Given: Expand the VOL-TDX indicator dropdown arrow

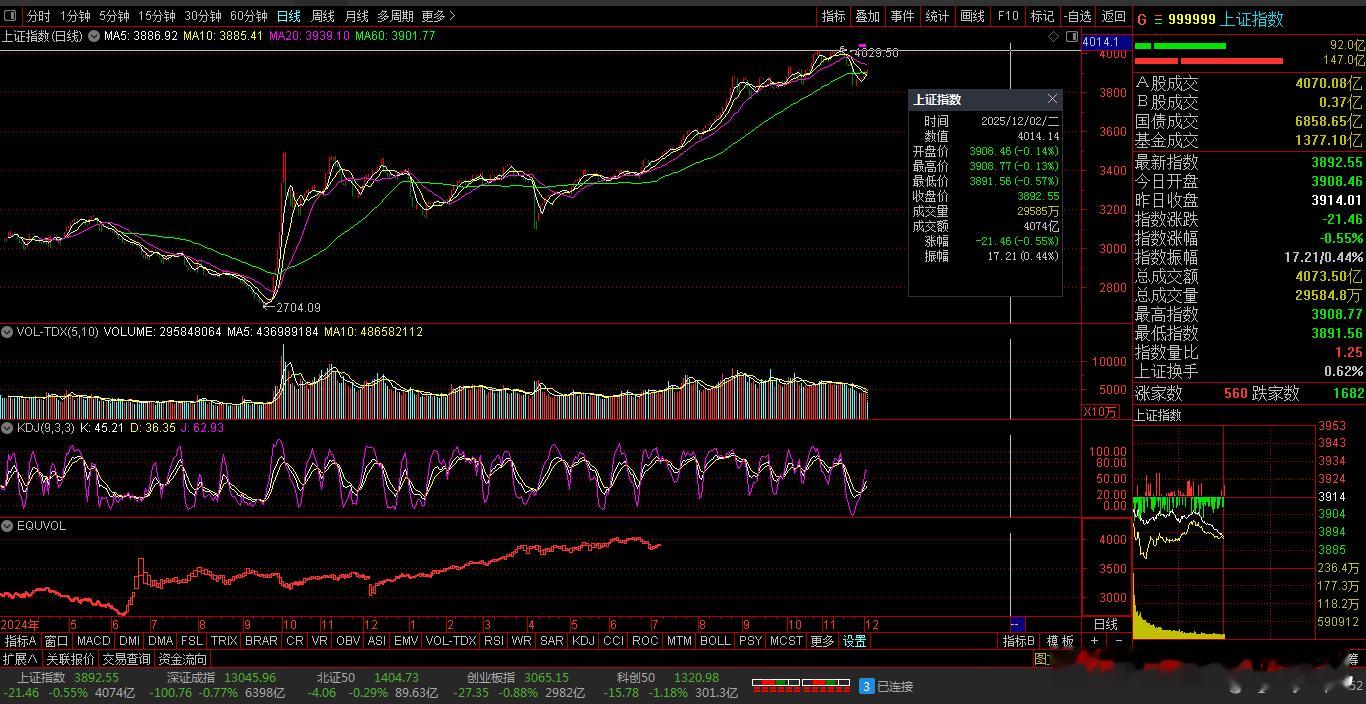Looking at the screenshot, I should (8, 332).
